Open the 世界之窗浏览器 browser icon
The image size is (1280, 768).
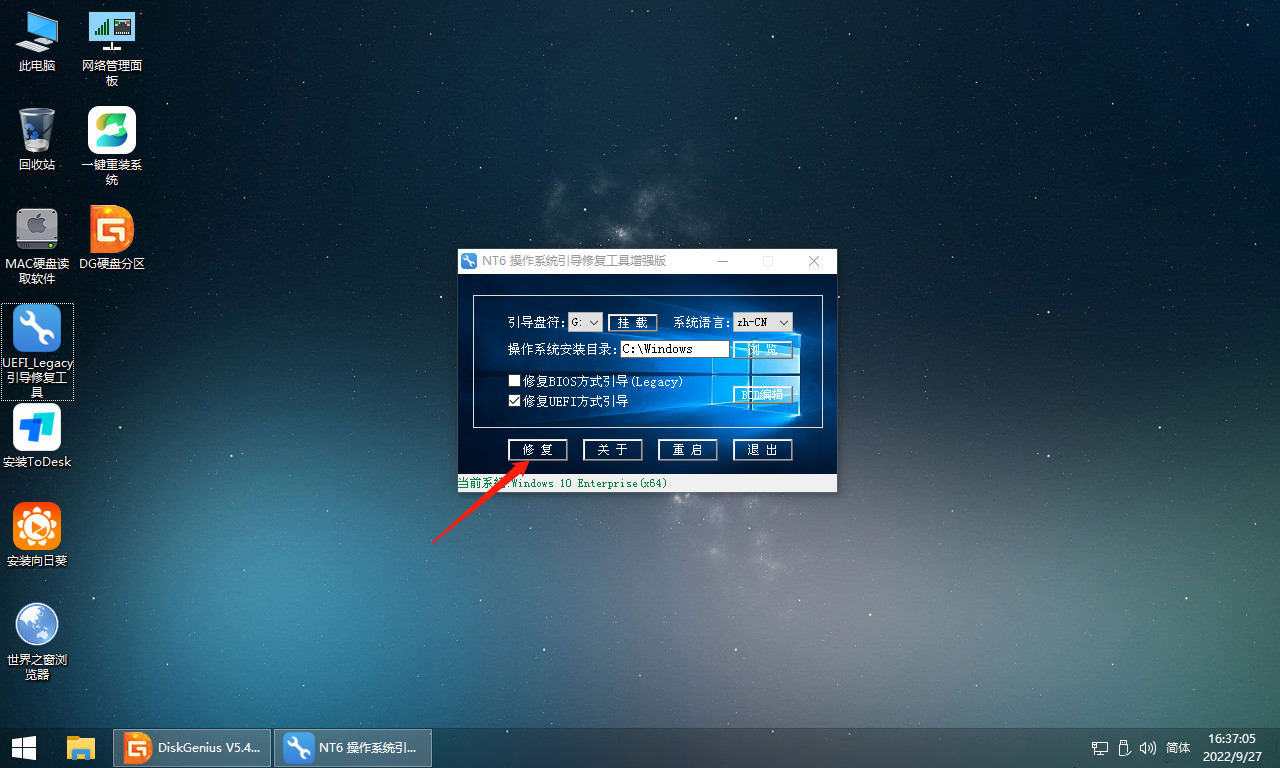[37, 625]
